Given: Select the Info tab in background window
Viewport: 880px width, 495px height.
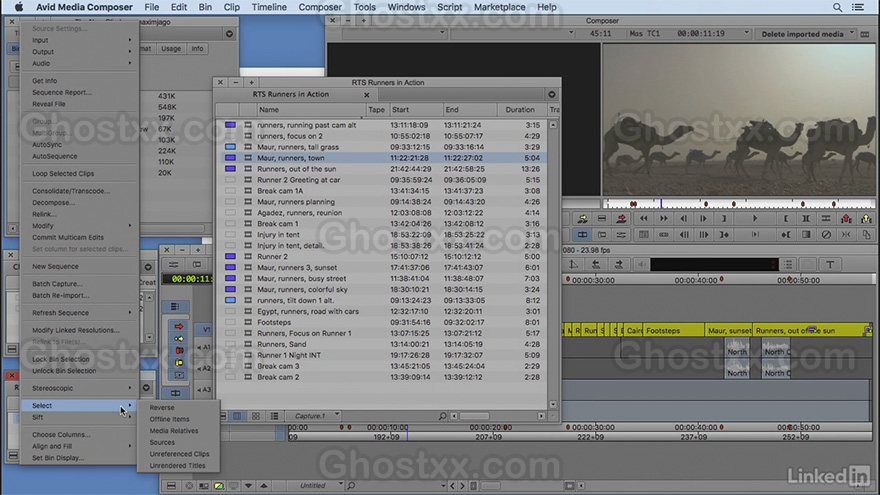Looking at the screenshot, I should click(x=197, y=49).
